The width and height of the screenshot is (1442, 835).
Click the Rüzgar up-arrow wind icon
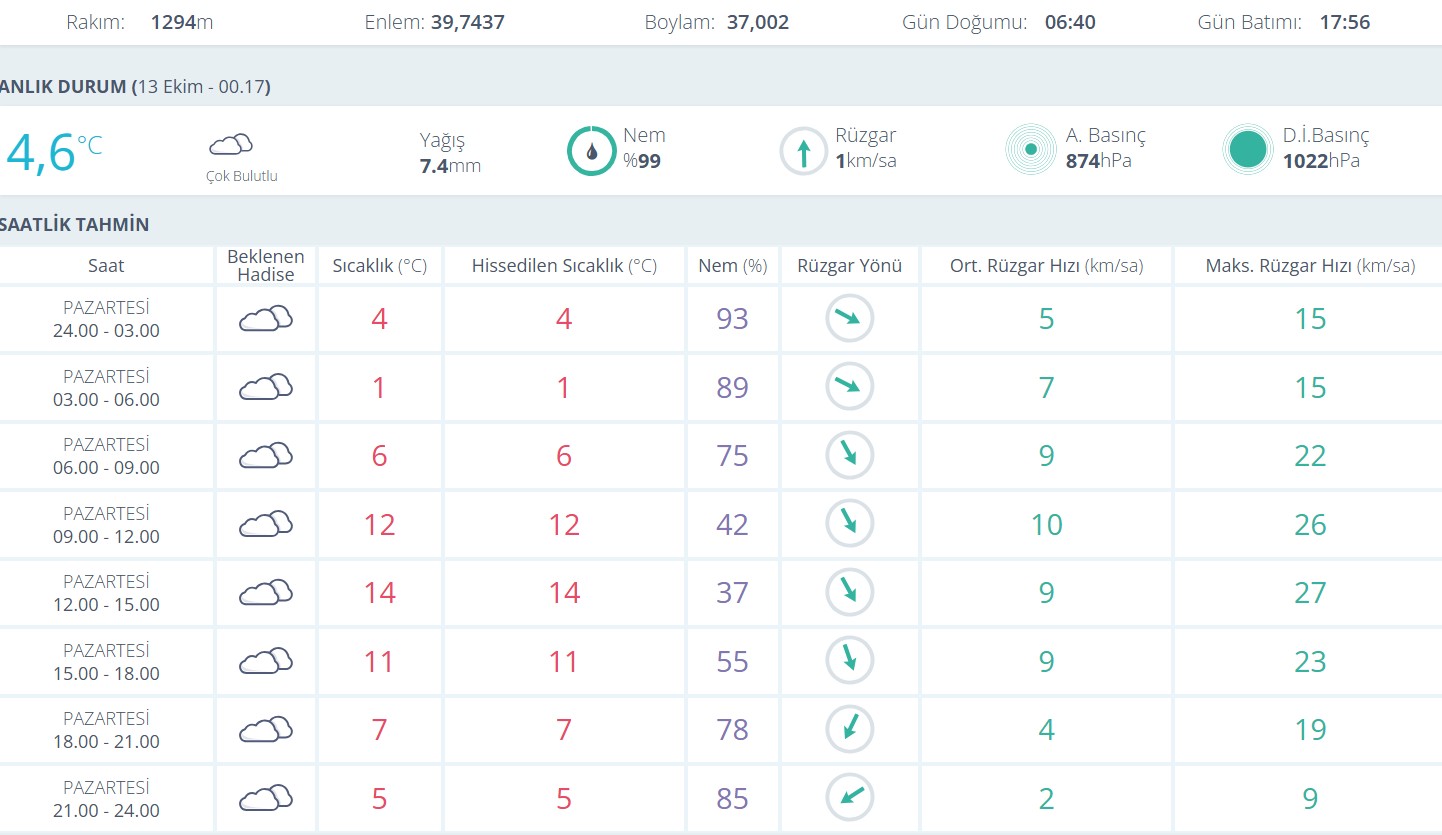pyautogui.click(x=803, y=151)
